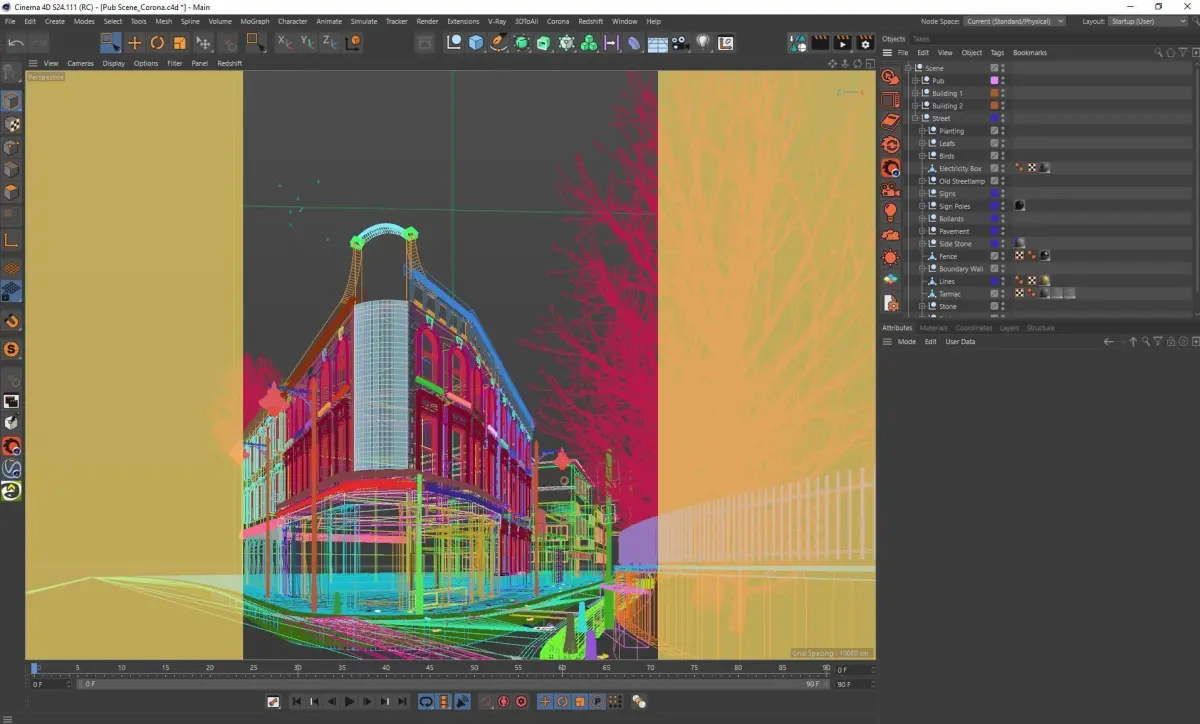Viewport: 1200px width, 724px height.
Task: Open the Spline Pen tool
Action: click(x=498, y=42)
